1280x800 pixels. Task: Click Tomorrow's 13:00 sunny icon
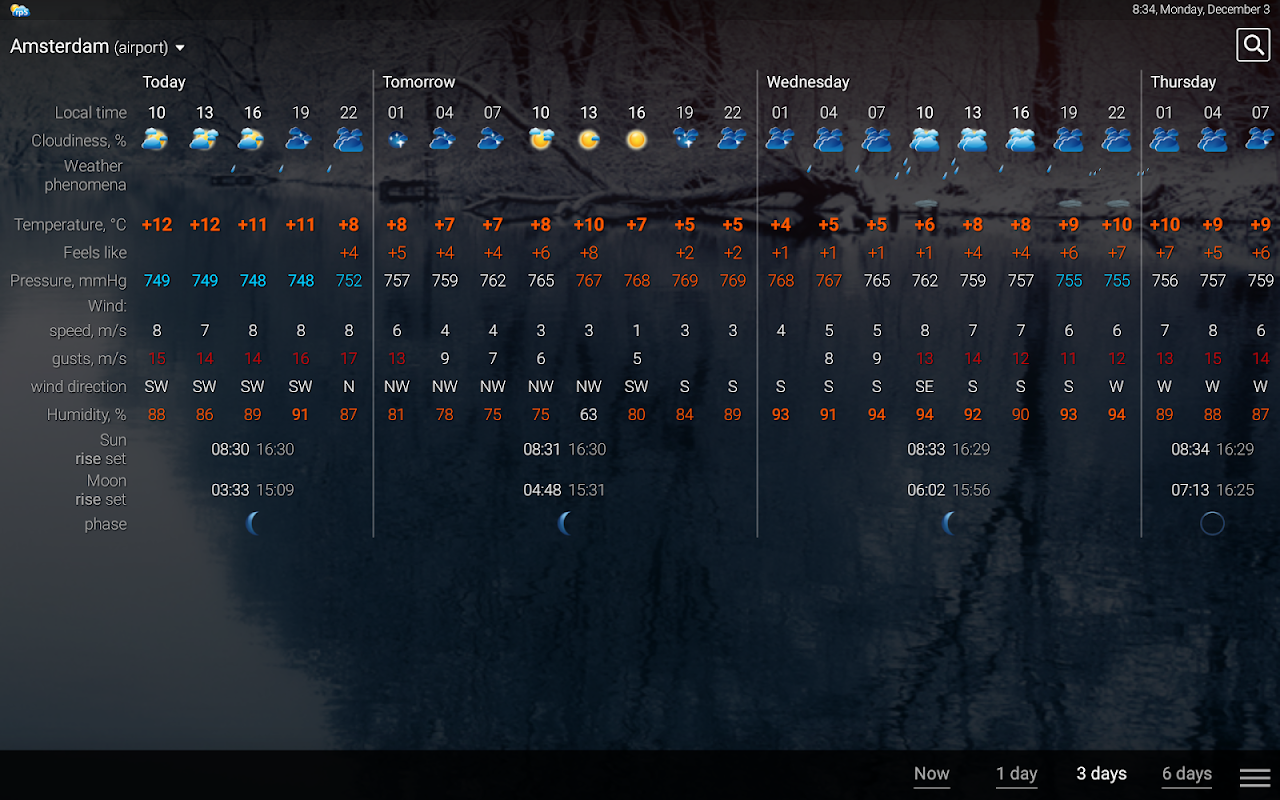(x=589, y=140)
